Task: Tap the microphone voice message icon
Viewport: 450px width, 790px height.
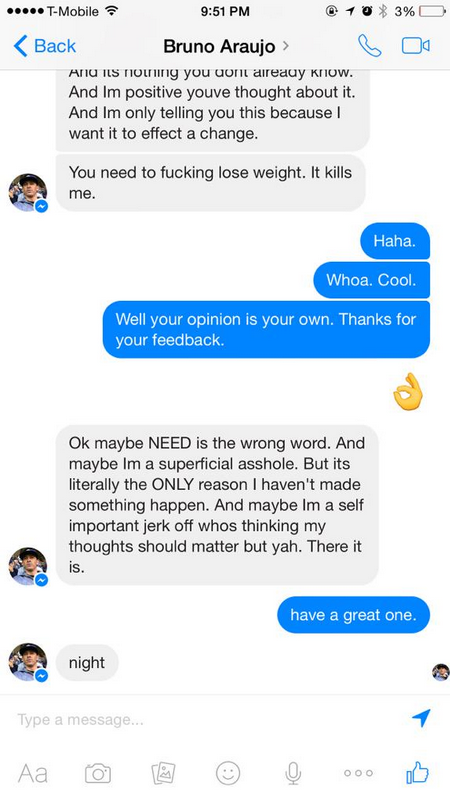Action: click(x=293, y=772)
